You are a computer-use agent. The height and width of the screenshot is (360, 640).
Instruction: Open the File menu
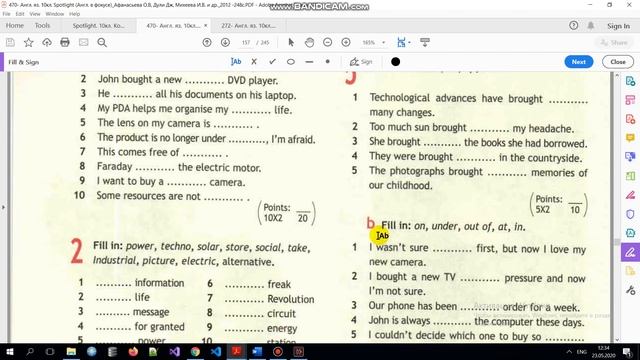click(x=6, y=14)
